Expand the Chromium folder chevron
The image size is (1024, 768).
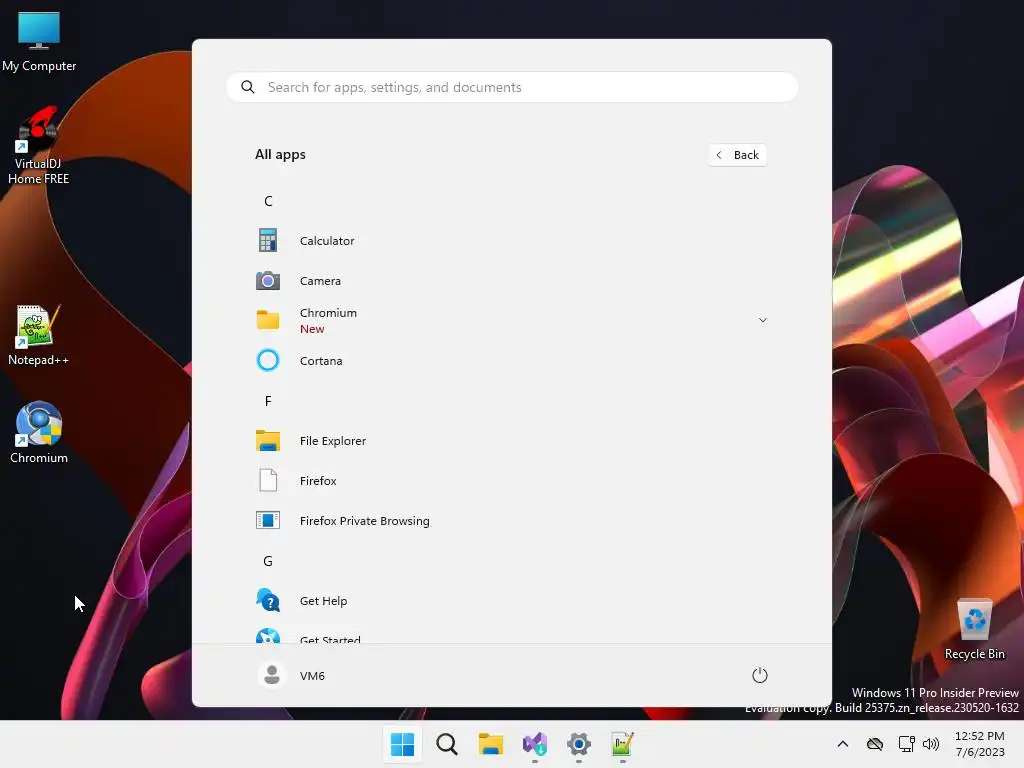(x=762, y=320)
